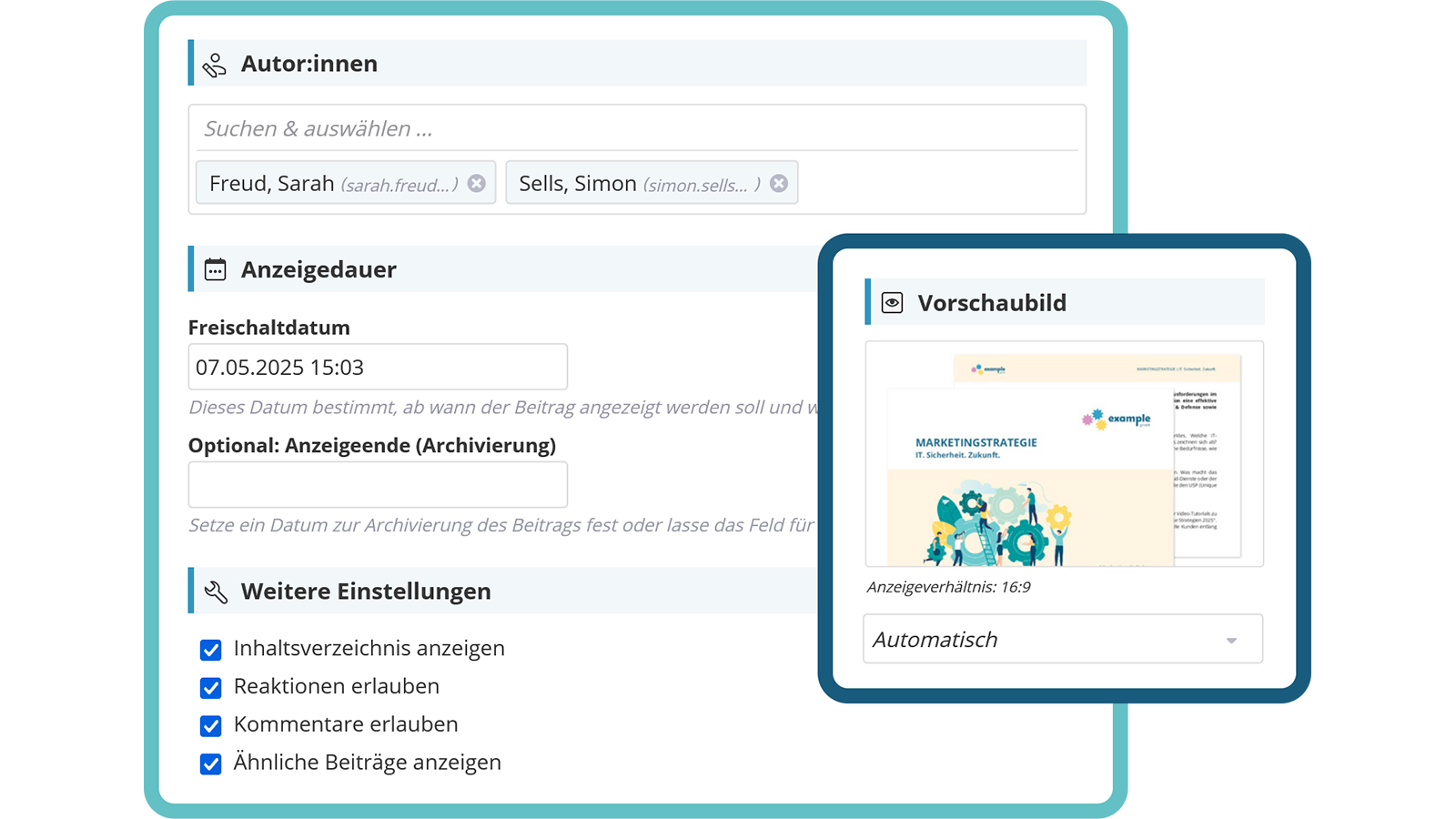The width and height of the screenshot is (1456, 819).
Task: Select the Sells, Simon author tag
Action: click(652, 183)
